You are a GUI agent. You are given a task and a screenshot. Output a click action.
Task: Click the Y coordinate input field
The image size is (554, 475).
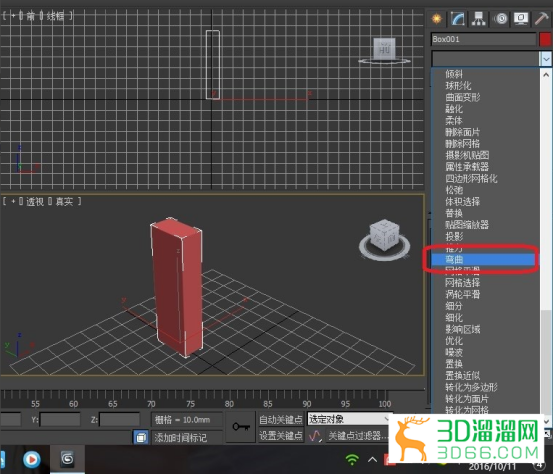(60, 420)
